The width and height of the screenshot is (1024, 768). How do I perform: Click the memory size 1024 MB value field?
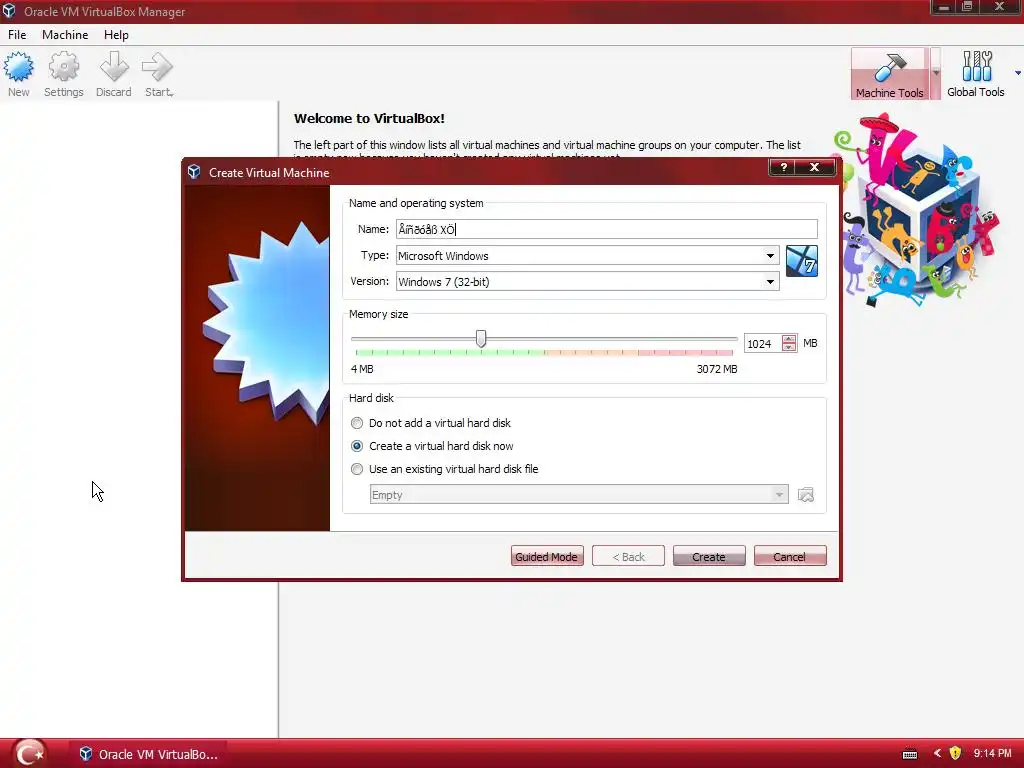tap(762, 344)
